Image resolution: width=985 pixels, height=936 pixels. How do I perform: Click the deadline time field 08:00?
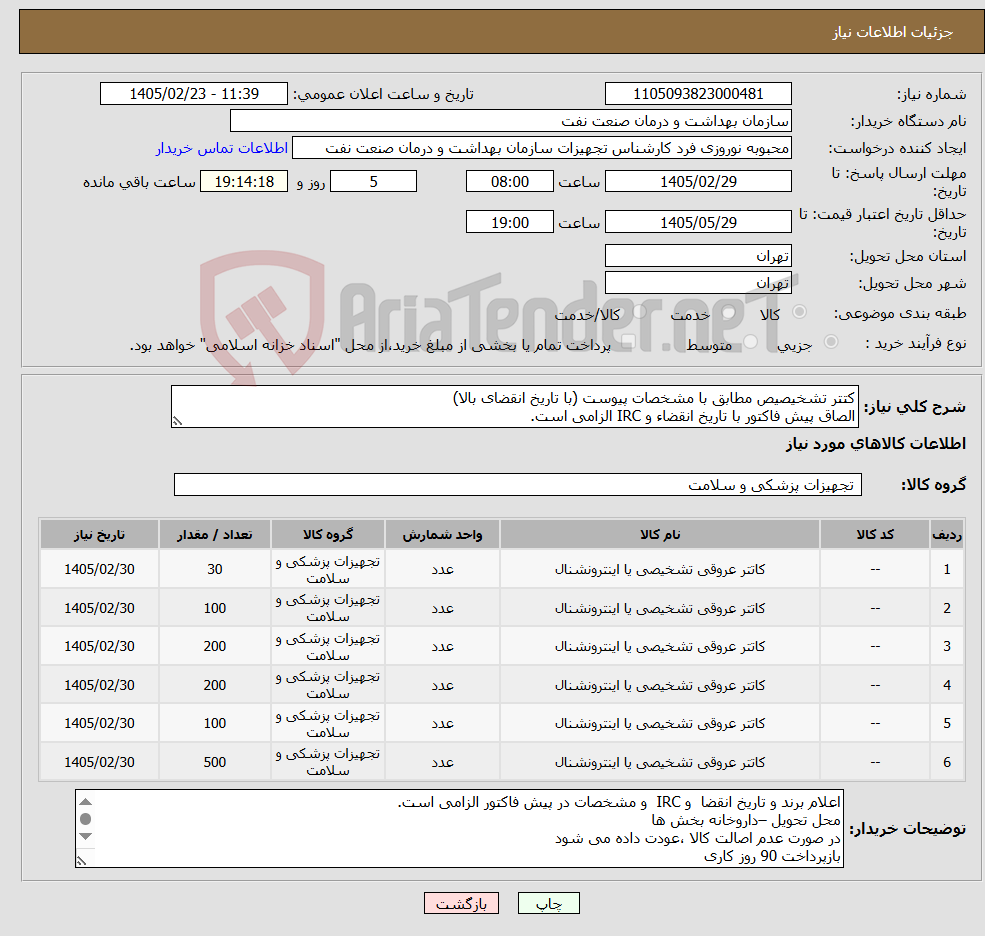[x=509, y=182]
